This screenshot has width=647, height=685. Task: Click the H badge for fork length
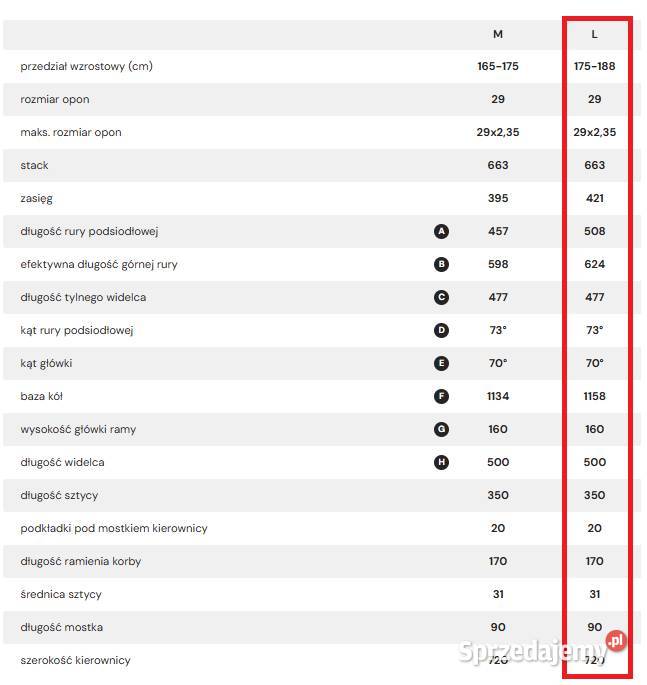coord(441,462)
